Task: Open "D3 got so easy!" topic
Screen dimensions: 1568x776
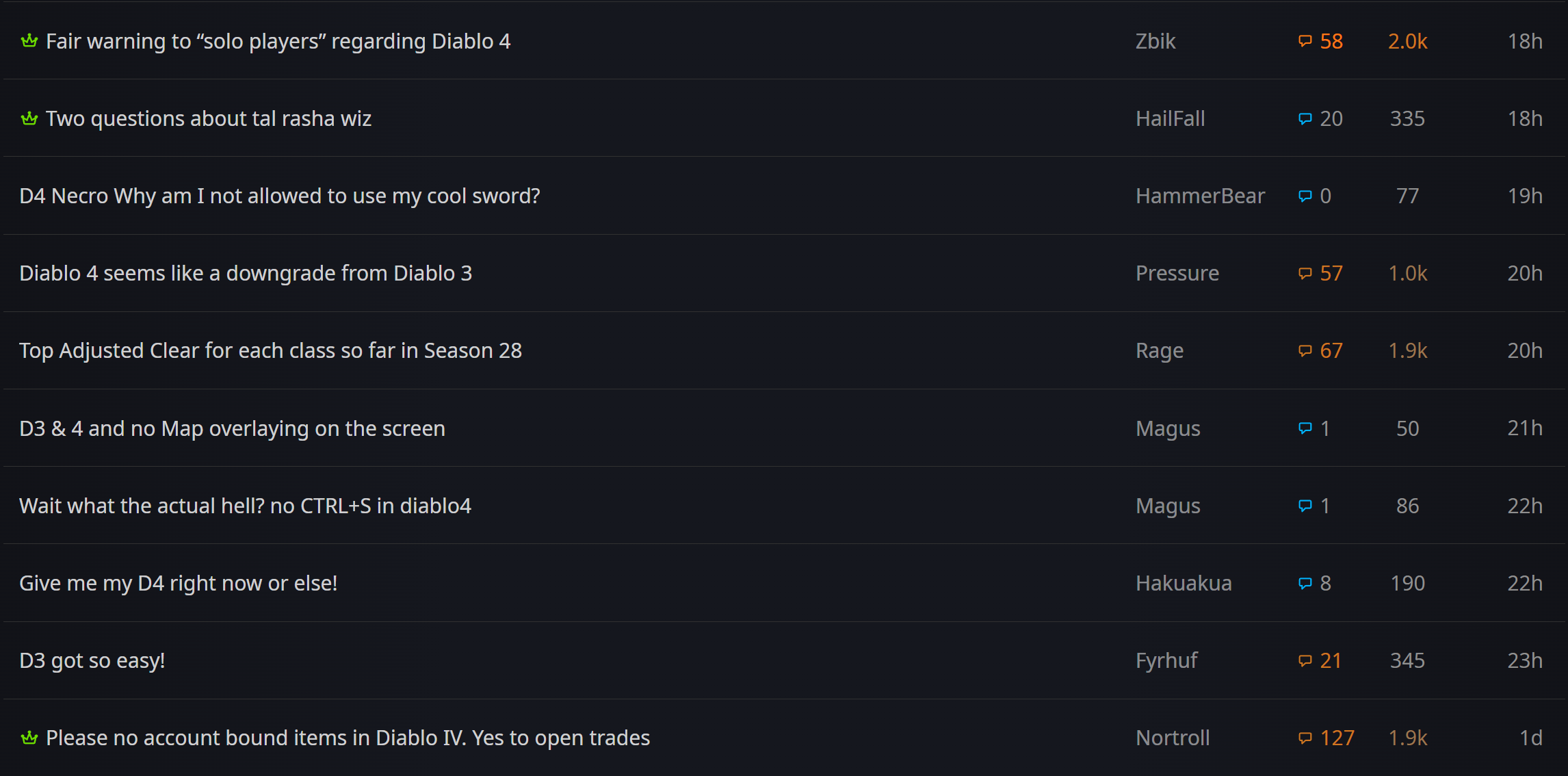Action: click(92, 660)
